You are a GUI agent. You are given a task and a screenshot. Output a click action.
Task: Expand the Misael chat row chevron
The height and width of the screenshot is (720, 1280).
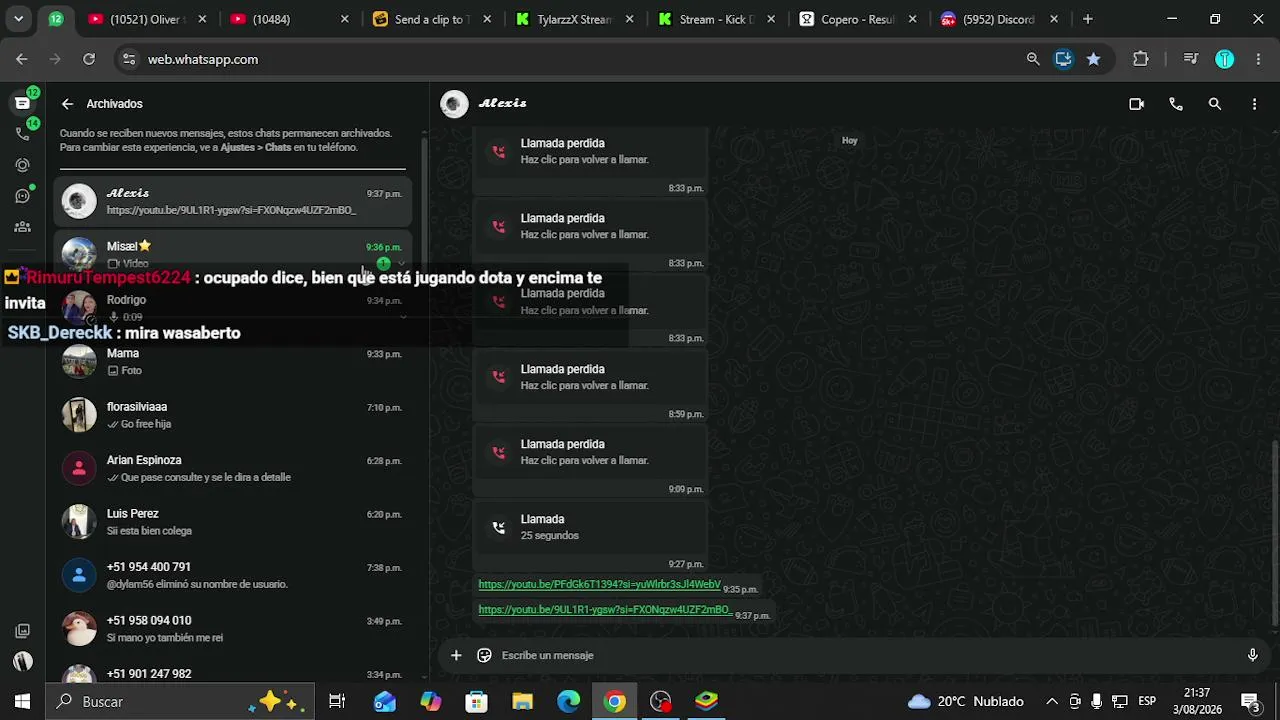tap(401, 264)
